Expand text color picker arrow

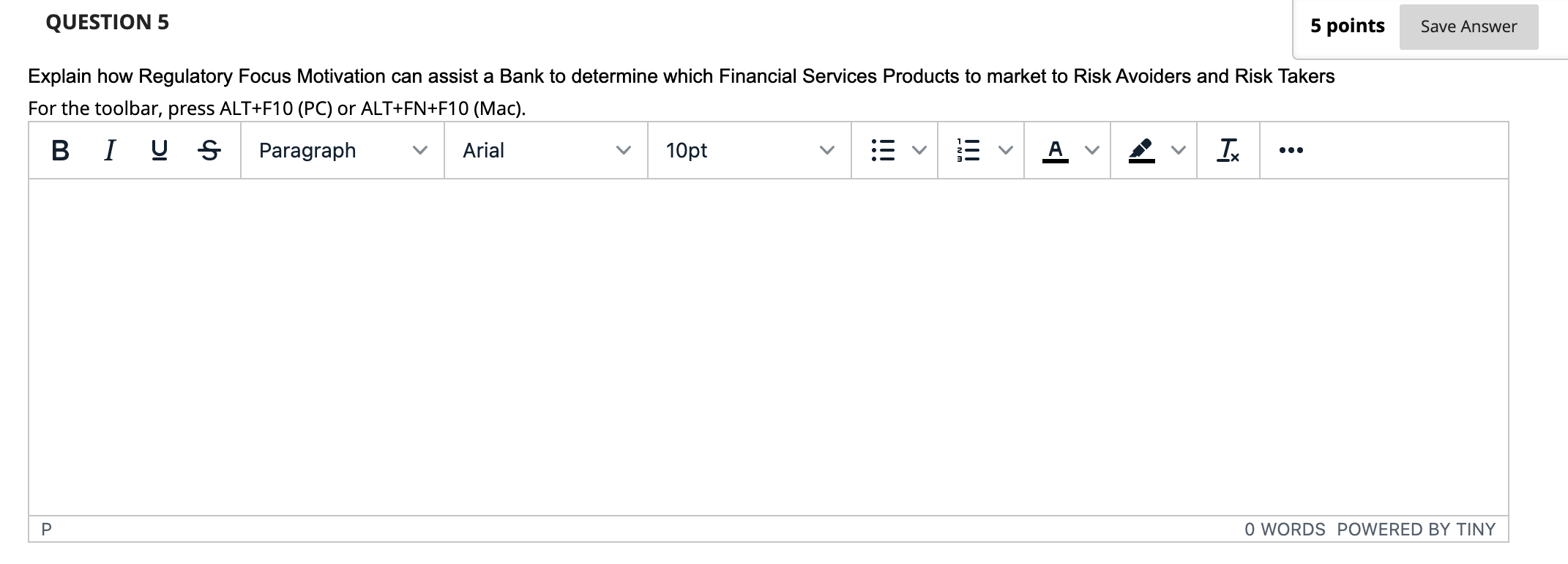point(1091,150)
